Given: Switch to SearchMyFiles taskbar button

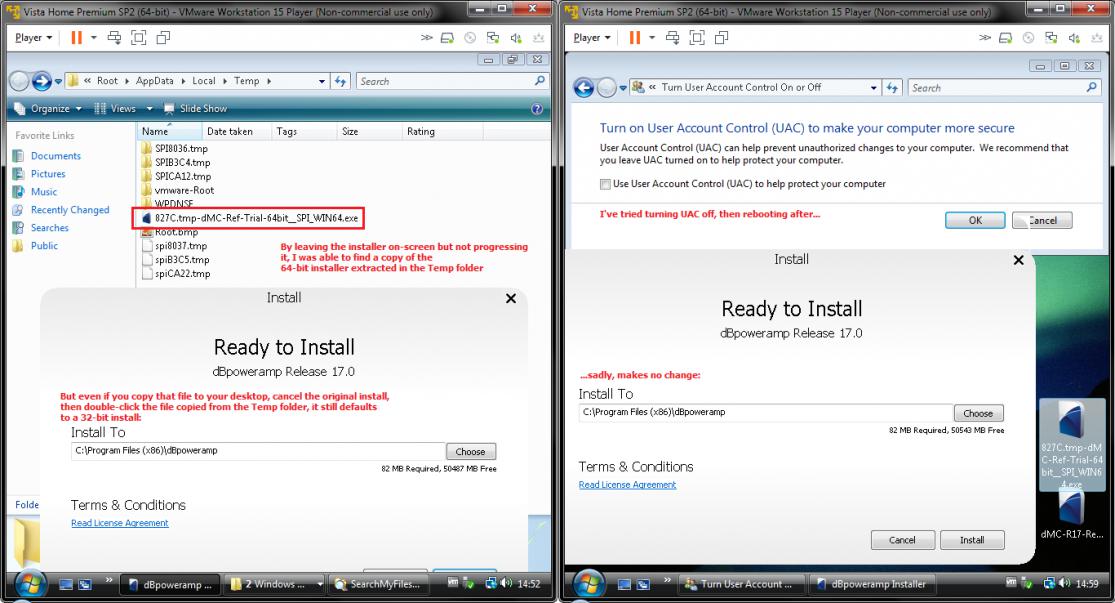Looking at the screenshot, I should coord(378,585).
